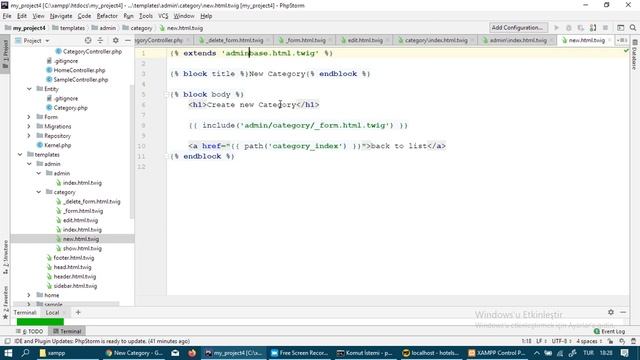Open the Event Log
The image size is (640, 360).
click(x=609, y=331)
